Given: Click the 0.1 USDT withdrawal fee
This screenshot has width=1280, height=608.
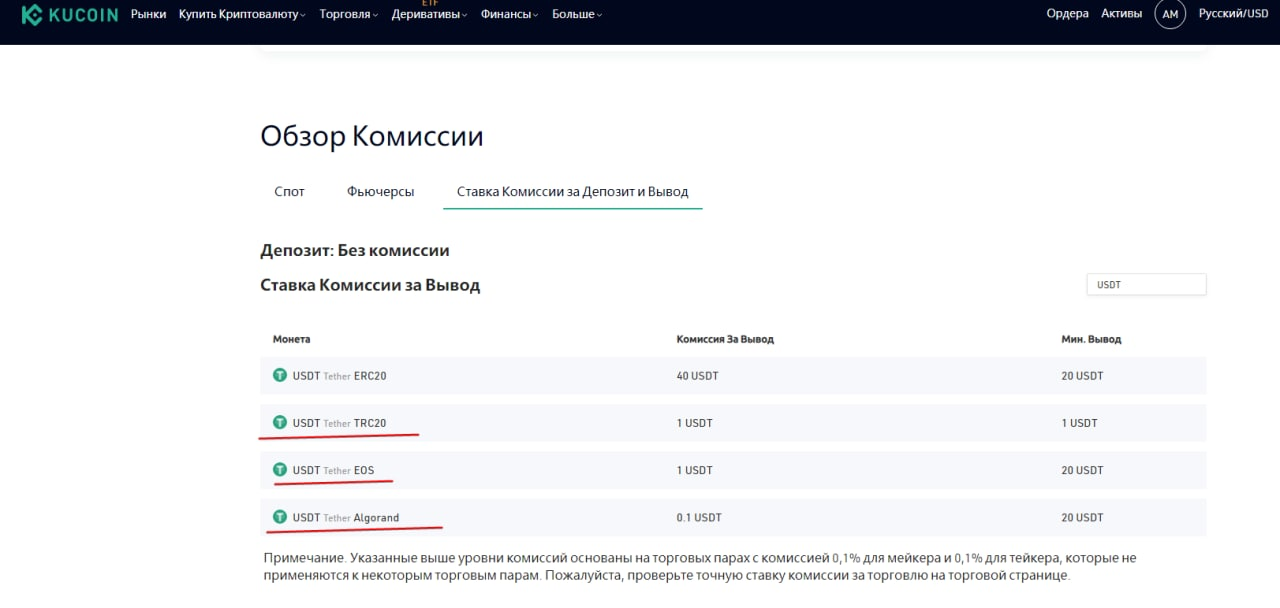Looking at the screenshot, I should [698, 518].
